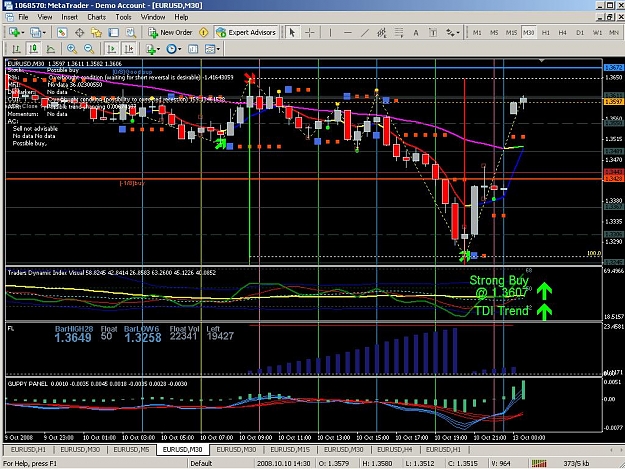625x469 pixels.
Task: Click the New Order button
Action: (170, 32)
